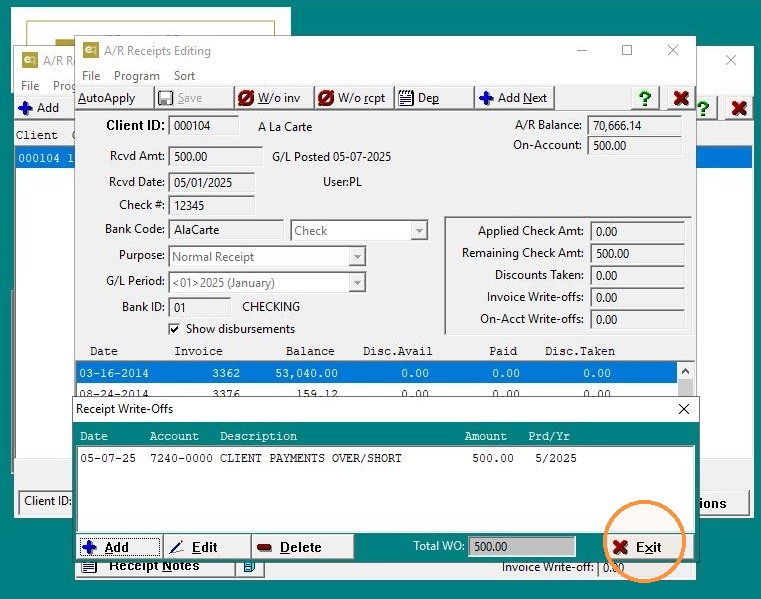
Task: Click the Balance column header
Action: tap(310, 351)
